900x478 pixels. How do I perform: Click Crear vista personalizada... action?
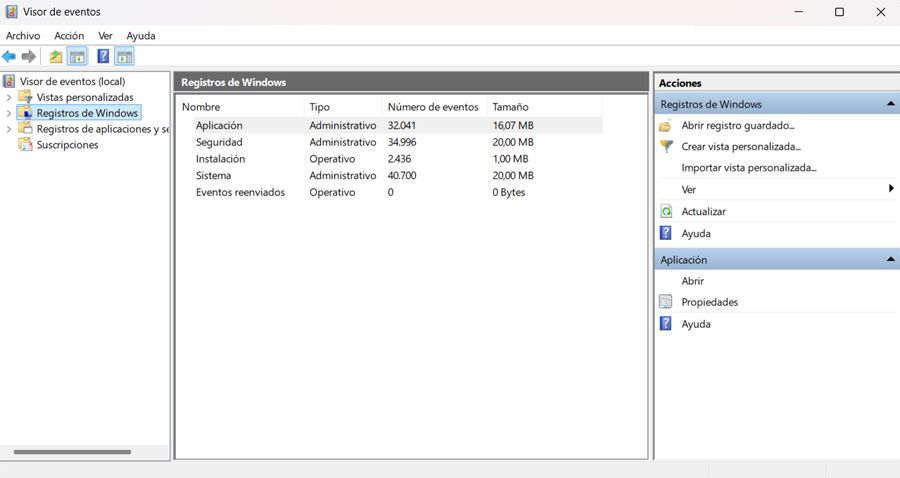tap(741, 147)
